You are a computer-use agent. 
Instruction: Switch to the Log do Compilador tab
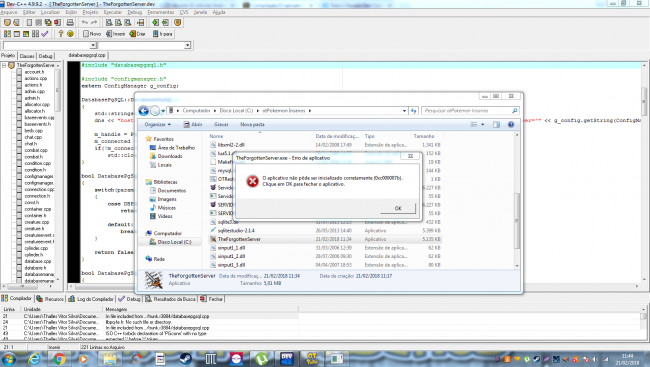point(91,299)
